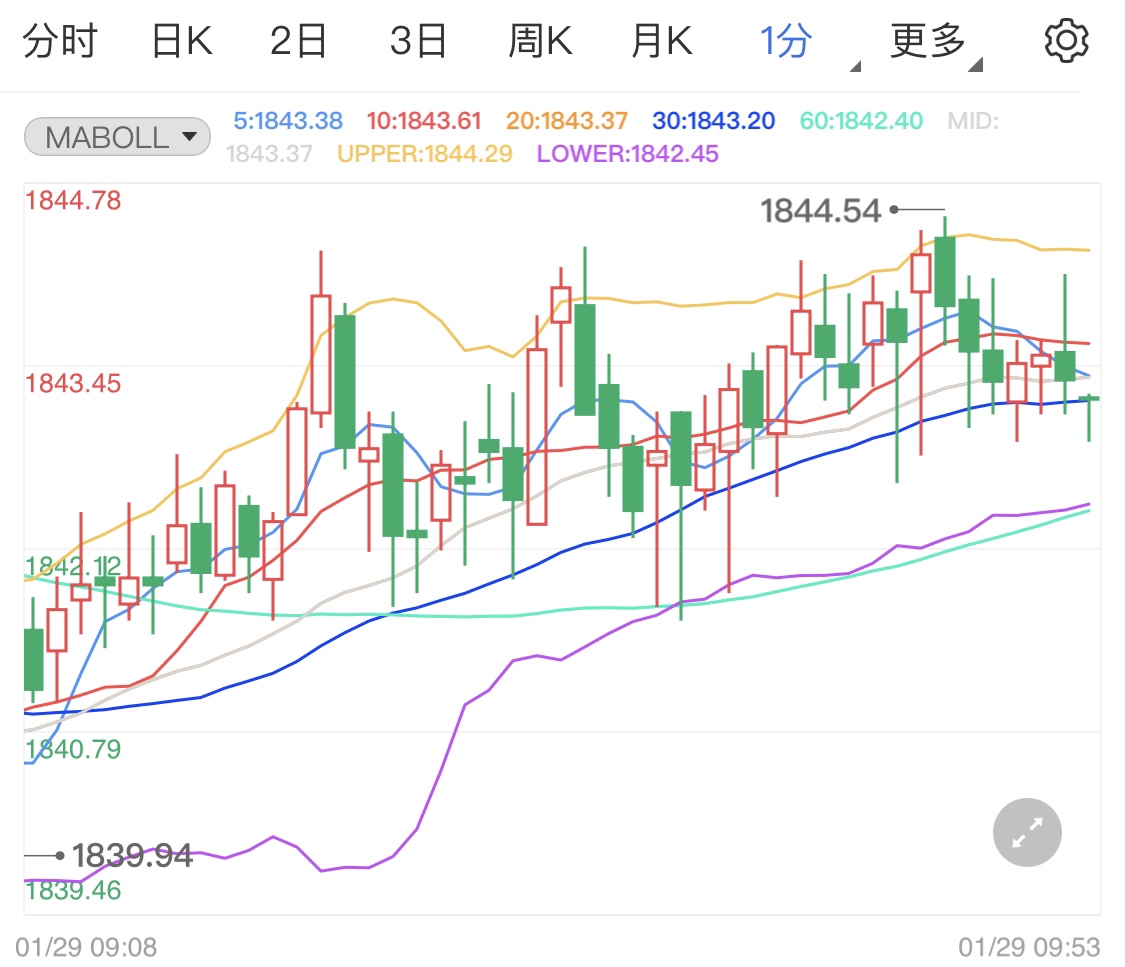
Task: Open the MABOLL indicator dropdown
Action: click(116, 136)
